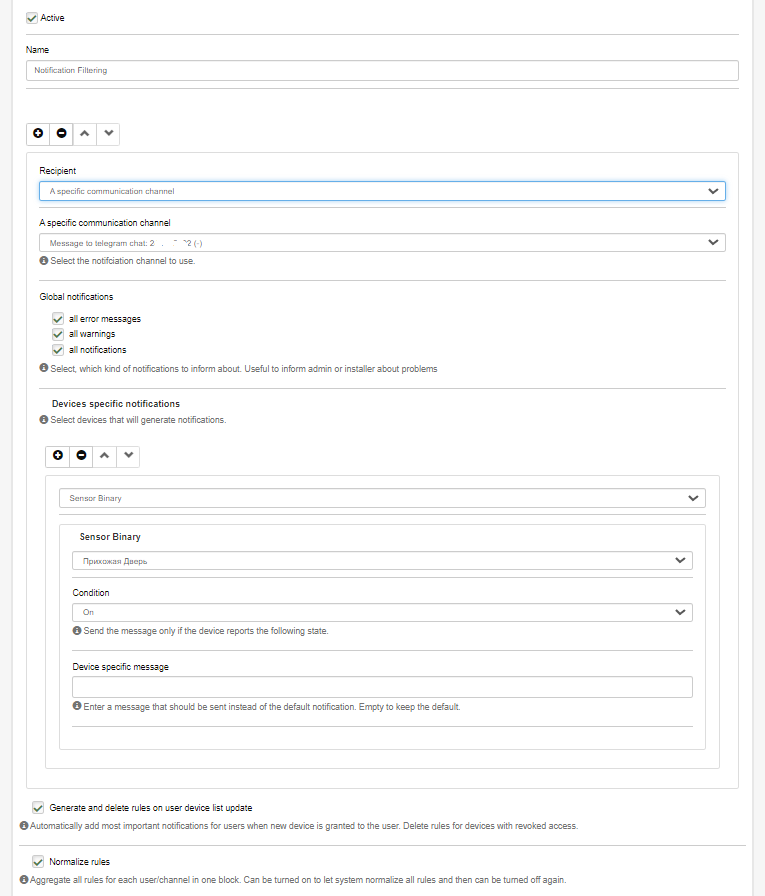Expand the specific communication channel dropdown
The width and height of the screenshot is (765, 896).
point(382,243)
